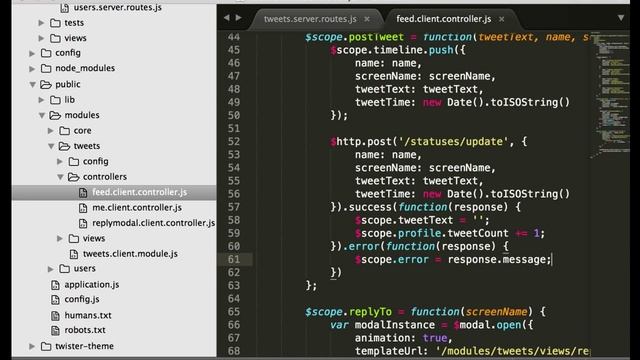Screen dimensions: 640x360
Task: Click the lib folder icon
Action: pos(55,100)
